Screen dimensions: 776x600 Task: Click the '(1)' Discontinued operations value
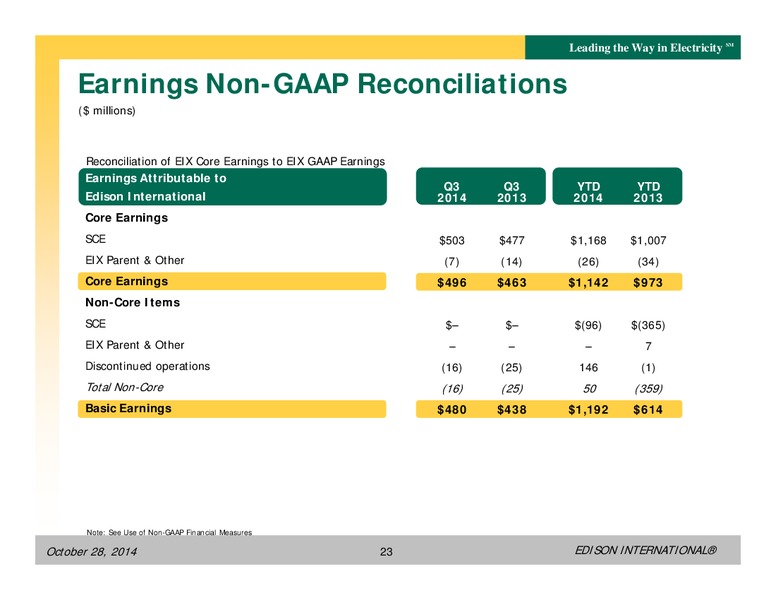[648, 368]
